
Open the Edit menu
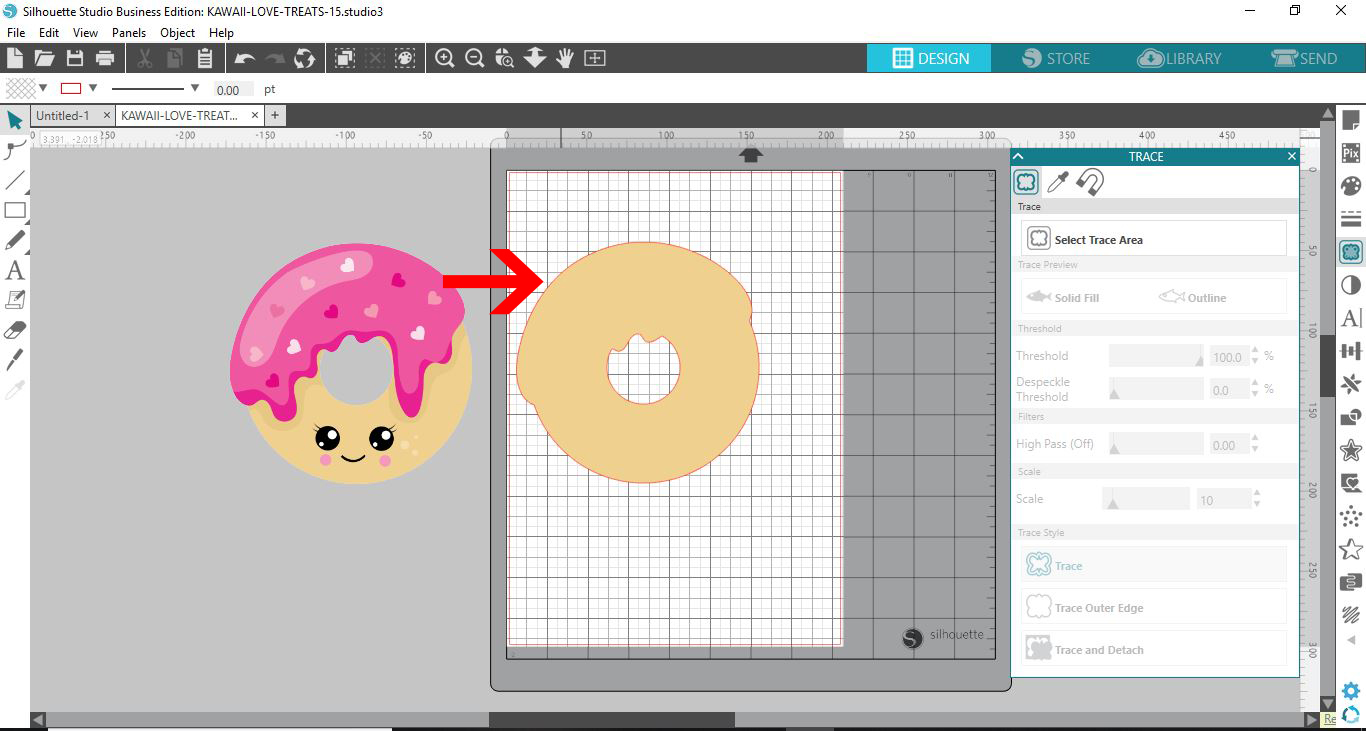coord(49,33)
